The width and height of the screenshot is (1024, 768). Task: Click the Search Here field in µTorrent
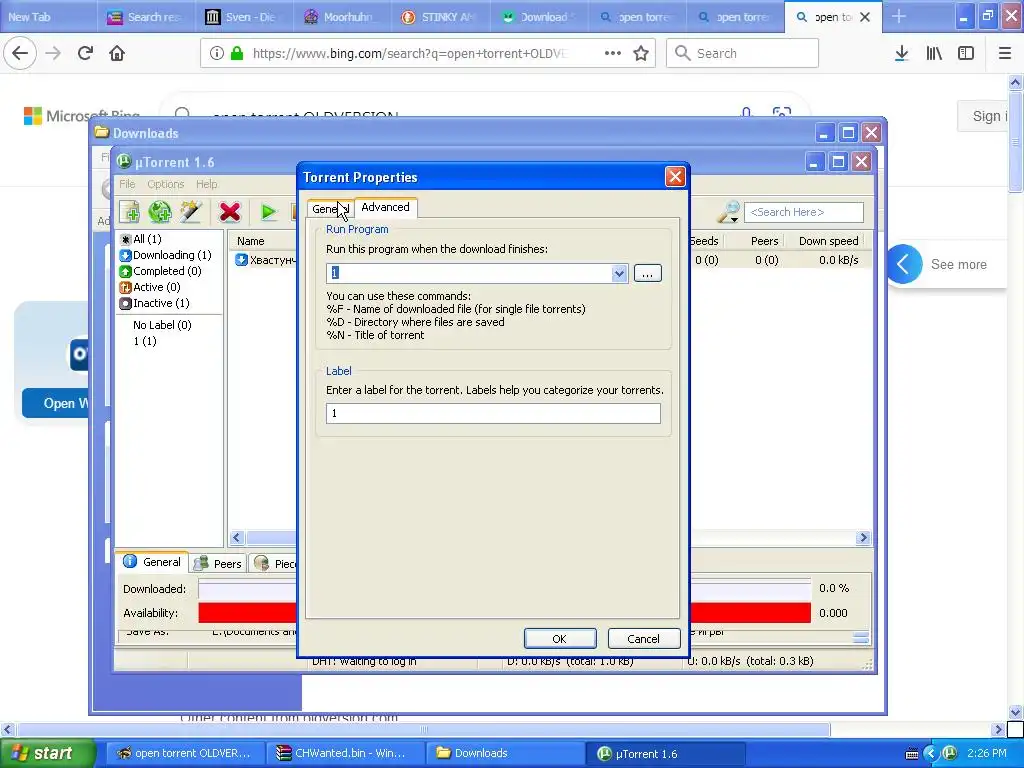tap(803, 212)
